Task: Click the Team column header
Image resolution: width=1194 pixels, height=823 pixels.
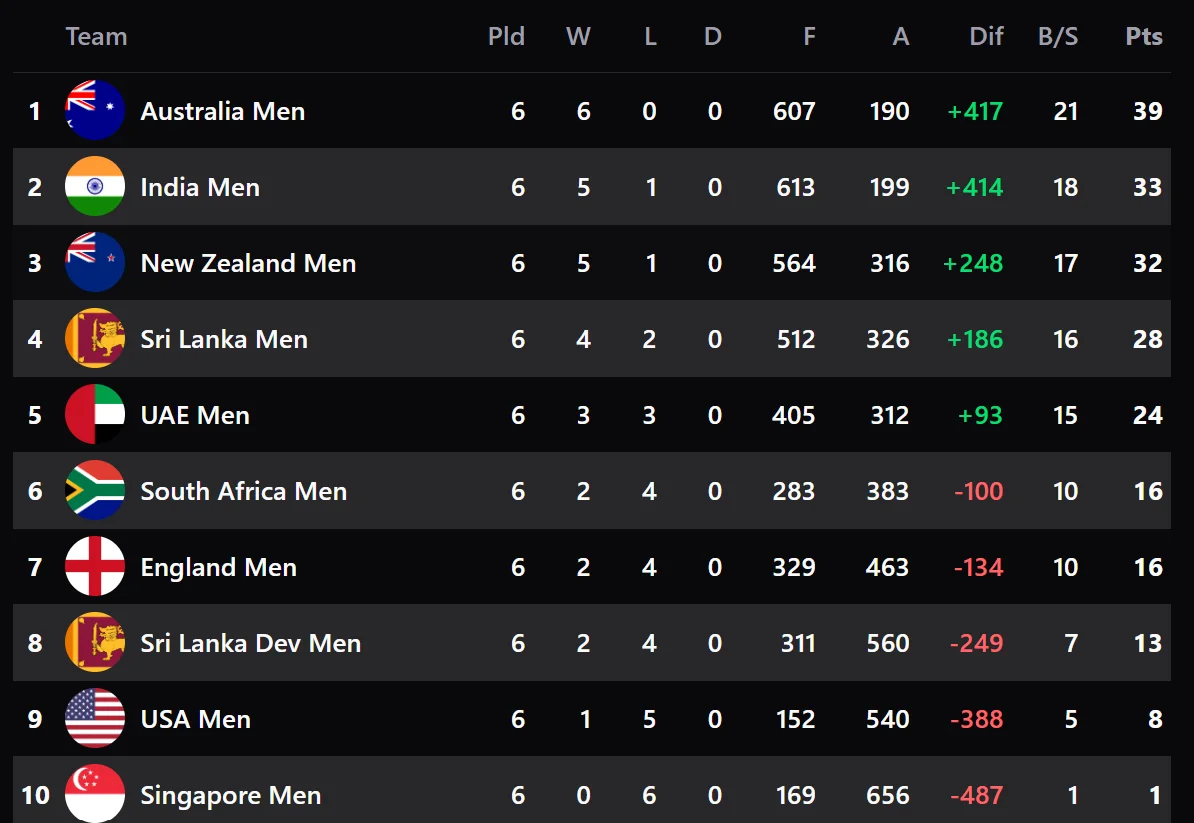Action: tap(96, 37)
